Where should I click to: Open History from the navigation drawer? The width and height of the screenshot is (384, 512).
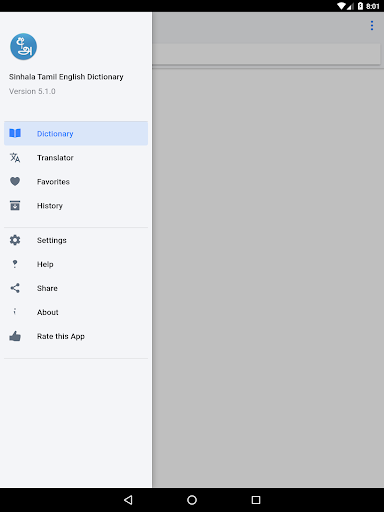point(76,205)
